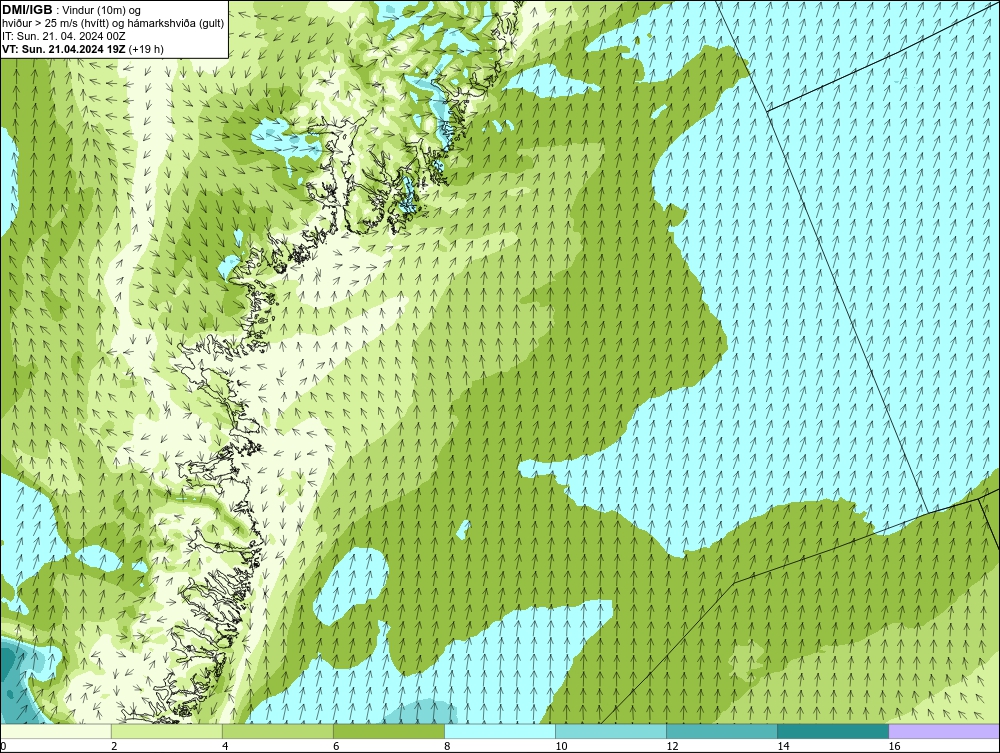Click the 6–8 m/s green legend swatch

(389, 731)
